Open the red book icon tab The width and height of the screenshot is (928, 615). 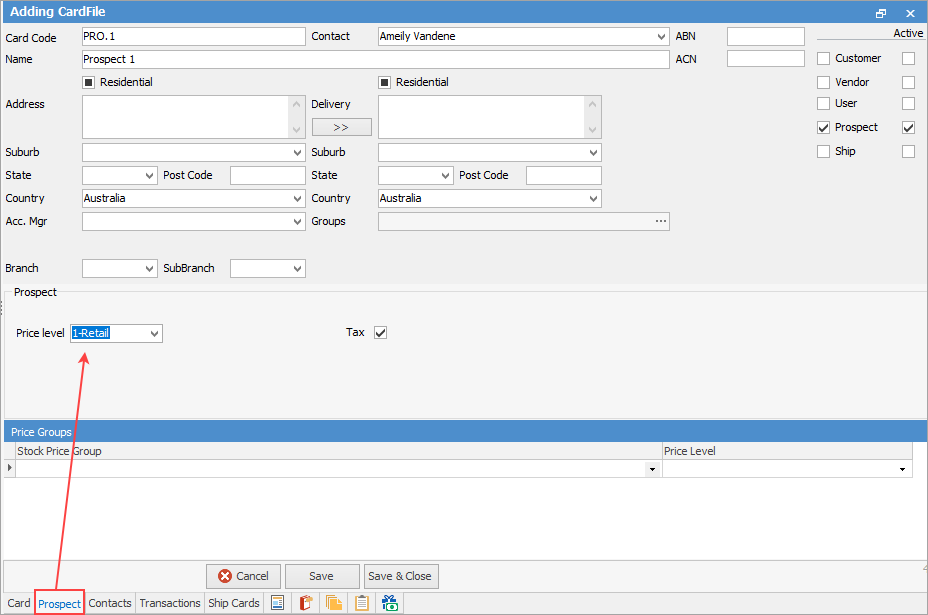(x=306, y=603)
